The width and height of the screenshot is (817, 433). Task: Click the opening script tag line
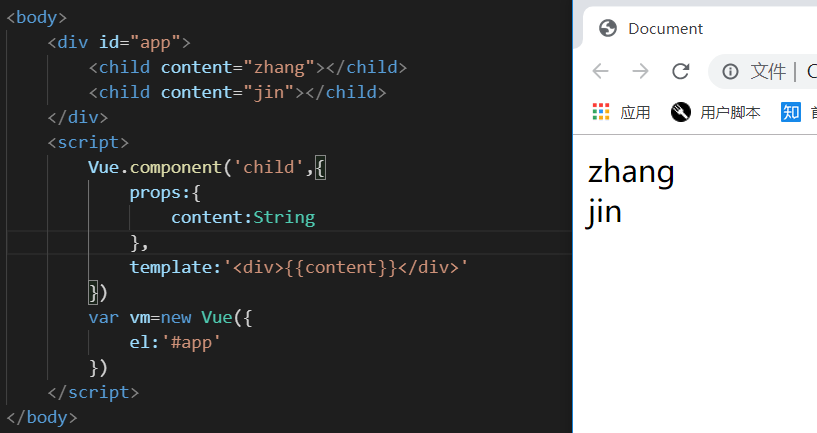88,142
